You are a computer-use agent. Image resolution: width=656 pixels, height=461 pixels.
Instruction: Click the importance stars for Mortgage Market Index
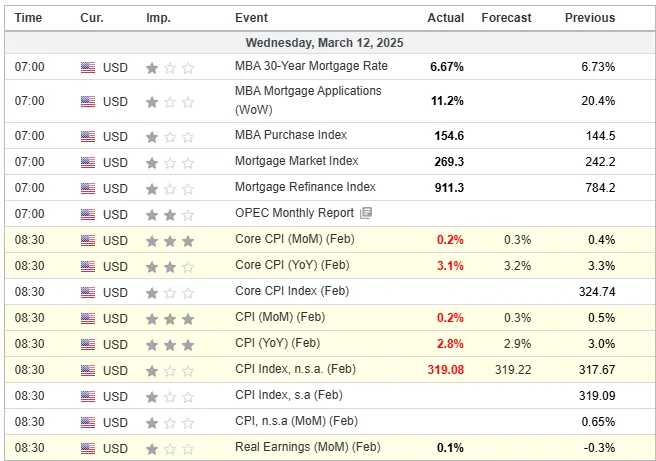click(x=170, y=161)
